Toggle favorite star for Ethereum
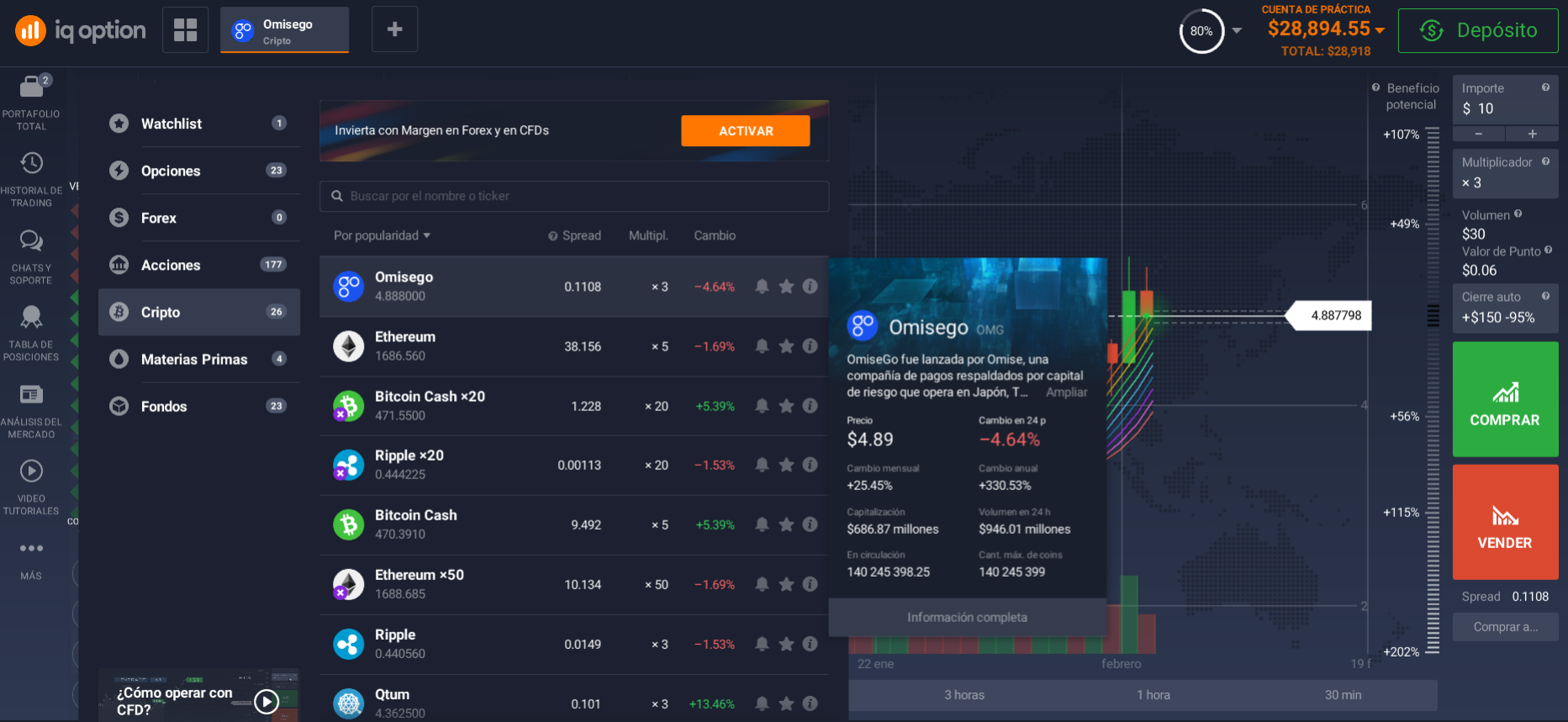 786,346
